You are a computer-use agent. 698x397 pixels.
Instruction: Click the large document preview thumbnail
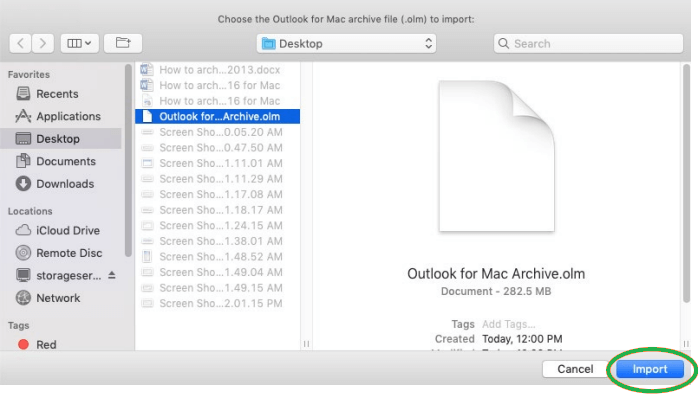click(496, 156)
